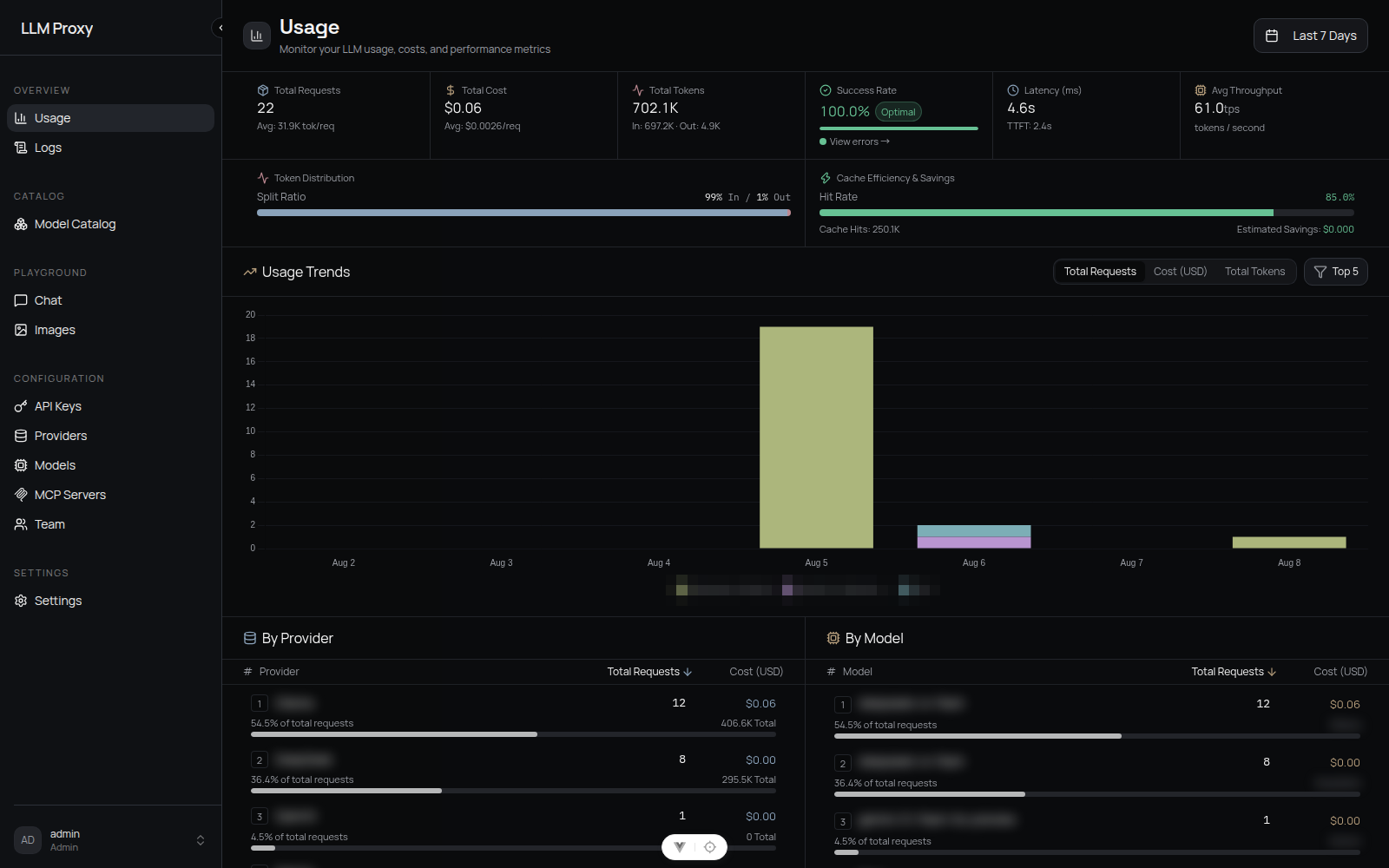
Task: Switch chart to Cost (USD)
Action: [x=1180, y=272]
